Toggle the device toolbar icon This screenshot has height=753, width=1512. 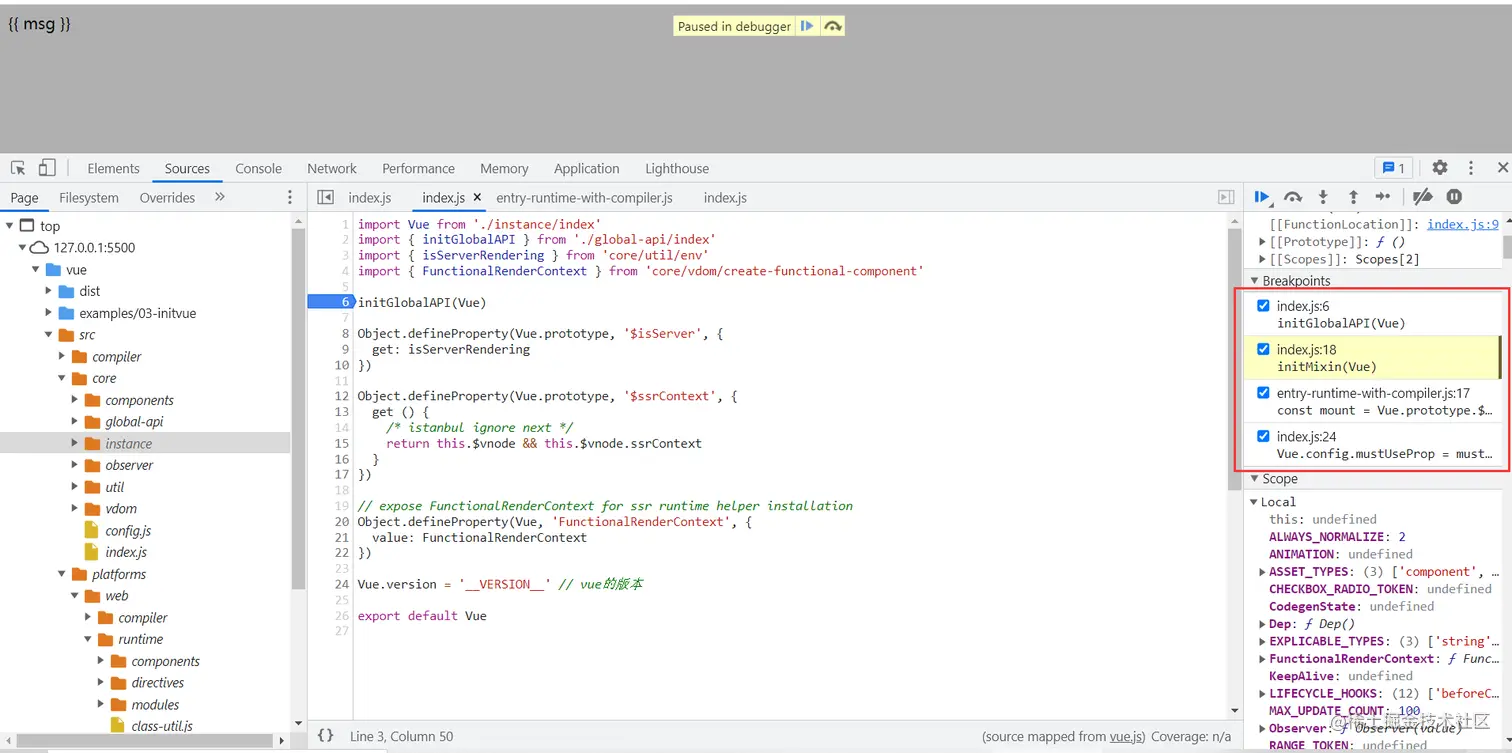47,168
